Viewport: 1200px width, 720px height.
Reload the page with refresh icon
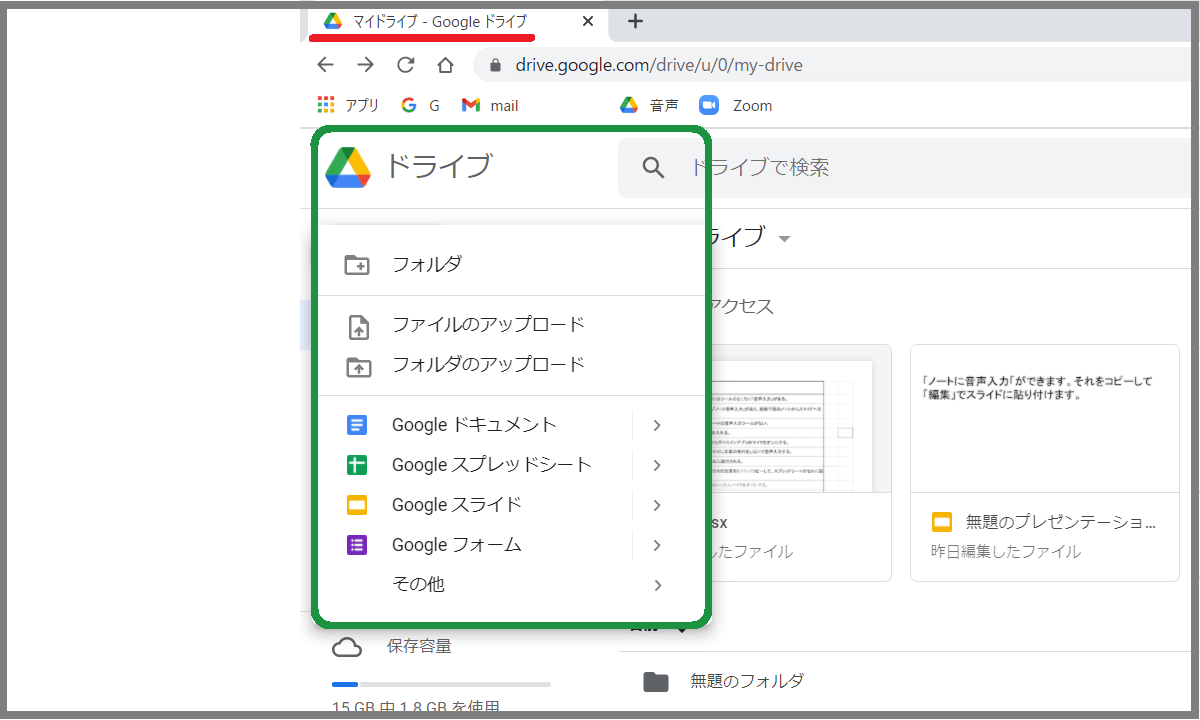coord(405,65)
